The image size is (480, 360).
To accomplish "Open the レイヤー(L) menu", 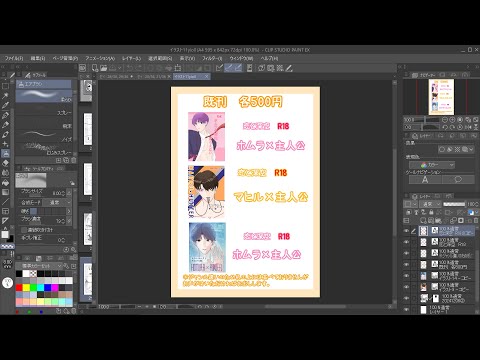I will (131, 58).
